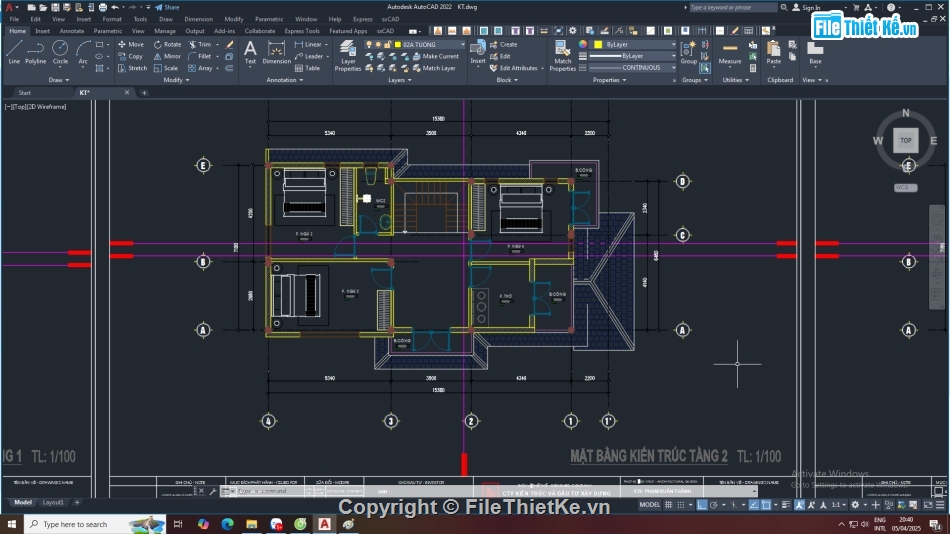Expand the Annotation panel
This screenshot has height=534, width=950.
pos(284,80)
